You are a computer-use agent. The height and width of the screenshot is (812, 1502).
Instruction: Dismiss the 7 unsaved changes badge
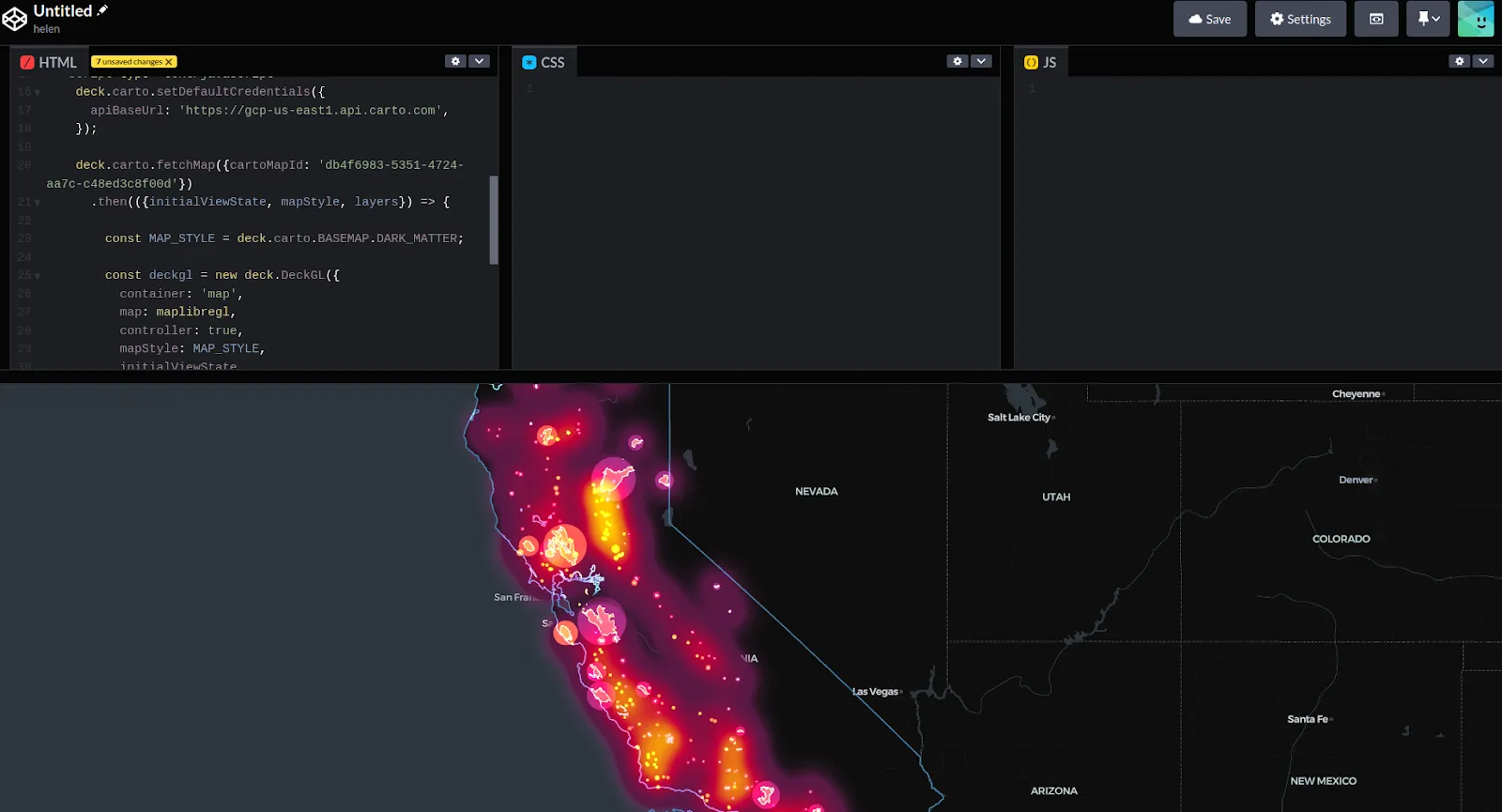click(x=169, y=62)
